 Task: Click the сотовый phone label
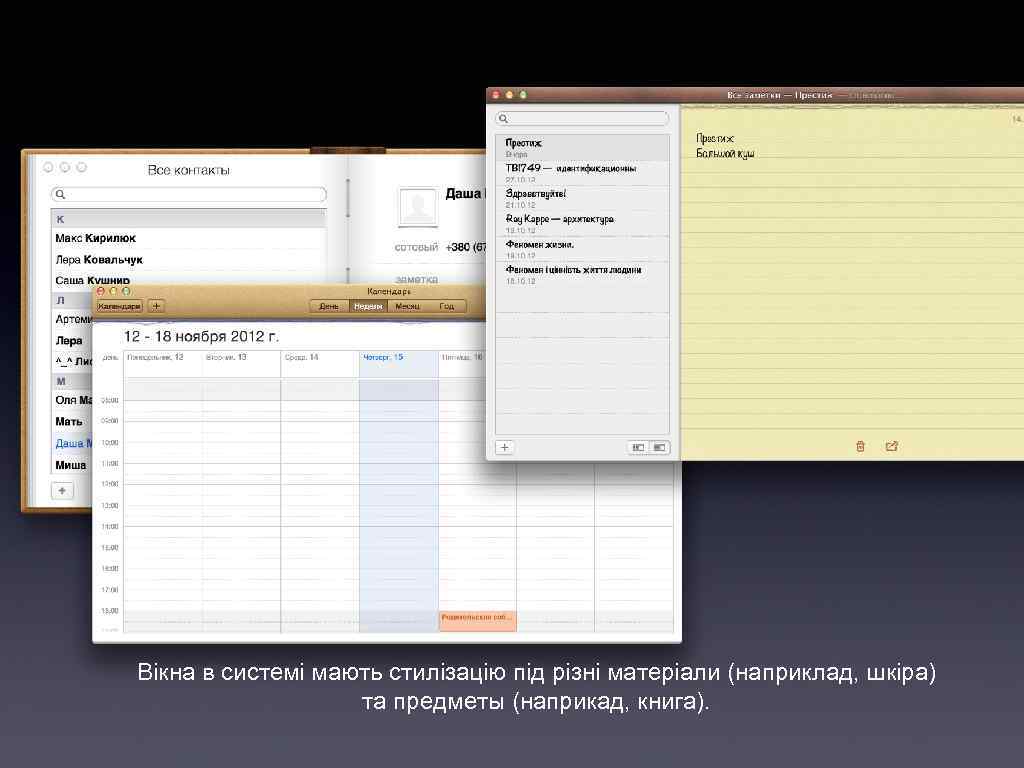(x=416, y=247)
